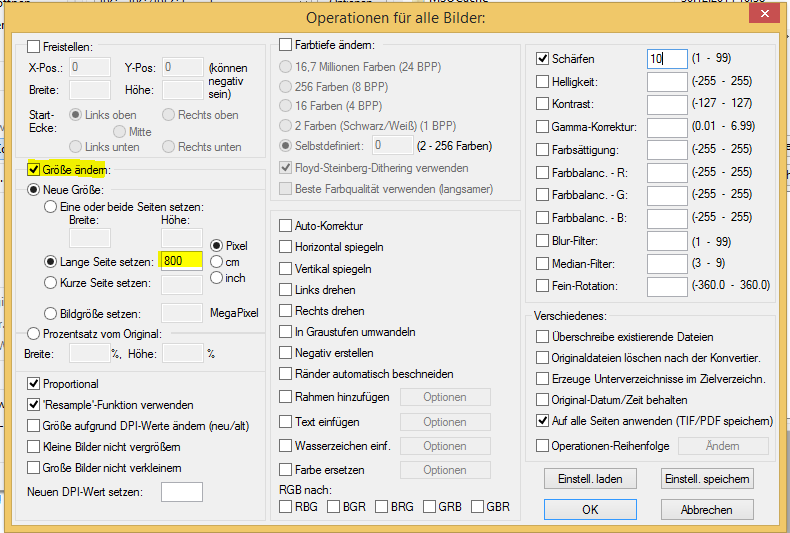Click Einstell. speichern button

707,479
